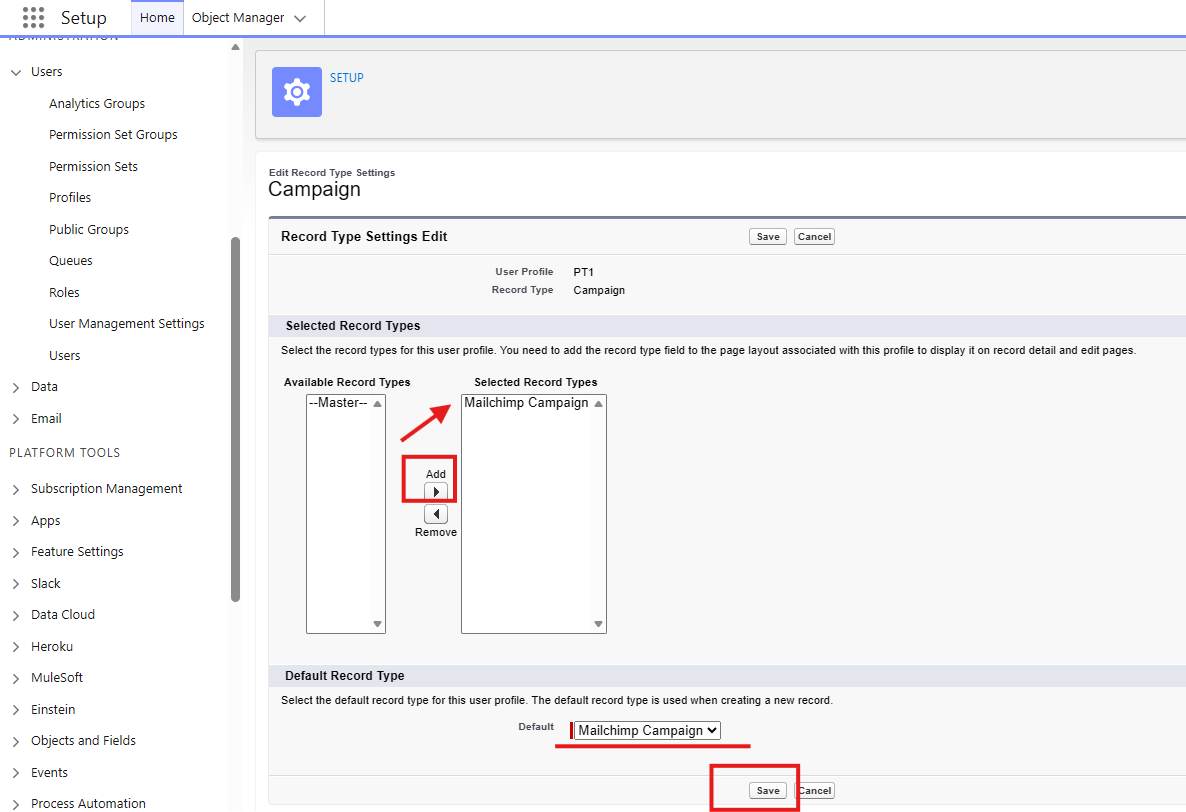
Task: Expand Feature Settings
Action: (x=16, y=553)
